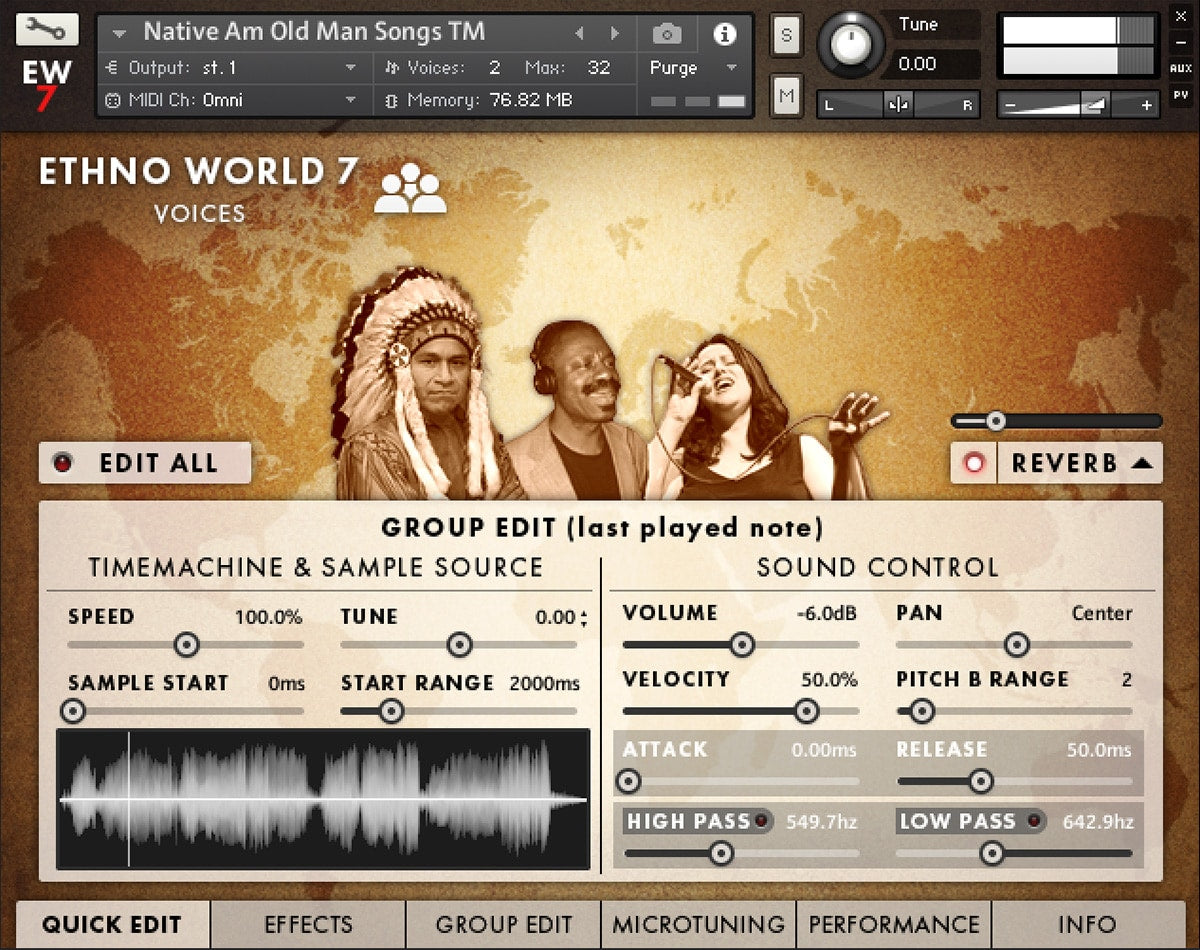The width and height of the screenshot is (1200, 950).
Task: Switch to the Quick Edit tab
Action: (112, 924)
